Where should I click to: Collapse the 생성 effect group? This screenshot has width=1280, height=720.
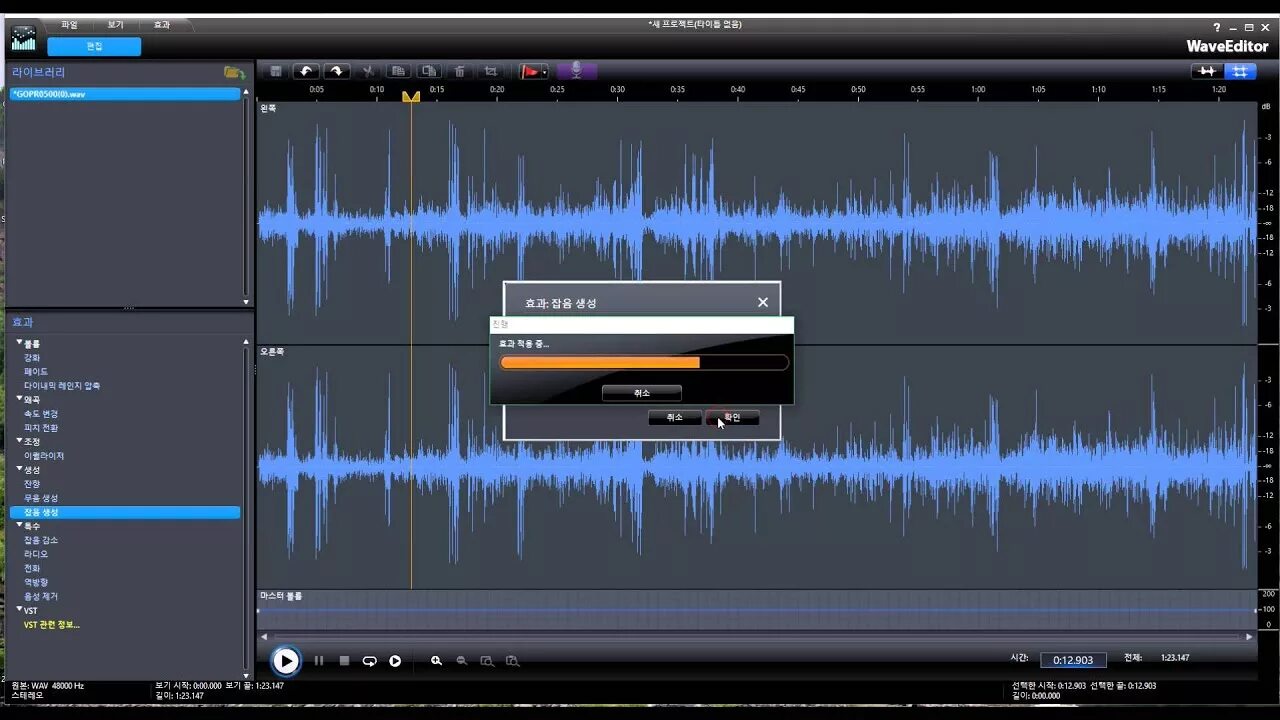pyautogui.click(x=19, y=469)
